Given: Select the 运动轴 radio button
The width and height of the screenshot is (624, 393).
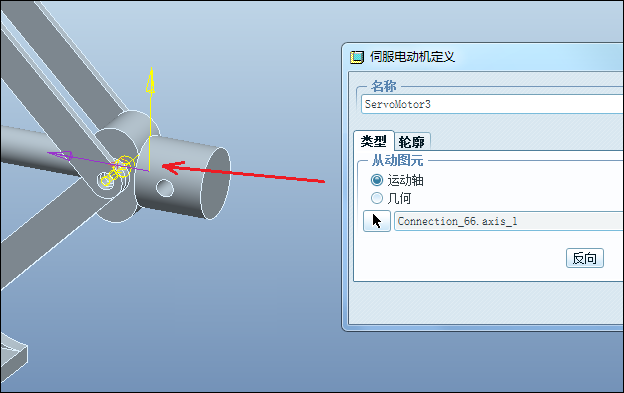Looking at the screenshot, I should click(376, 180).
